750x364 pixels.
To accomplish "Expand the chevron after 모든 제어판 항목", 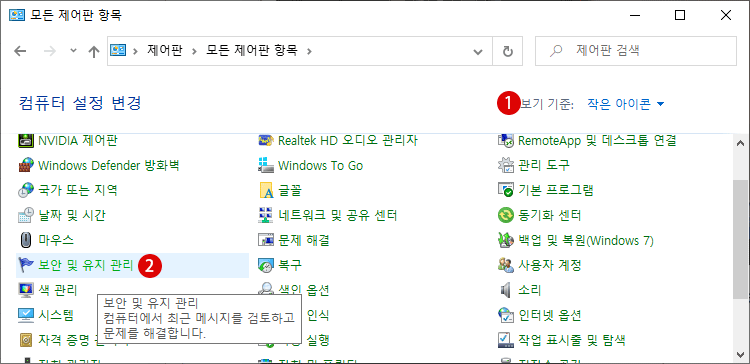I will click(x=309, y=51).
